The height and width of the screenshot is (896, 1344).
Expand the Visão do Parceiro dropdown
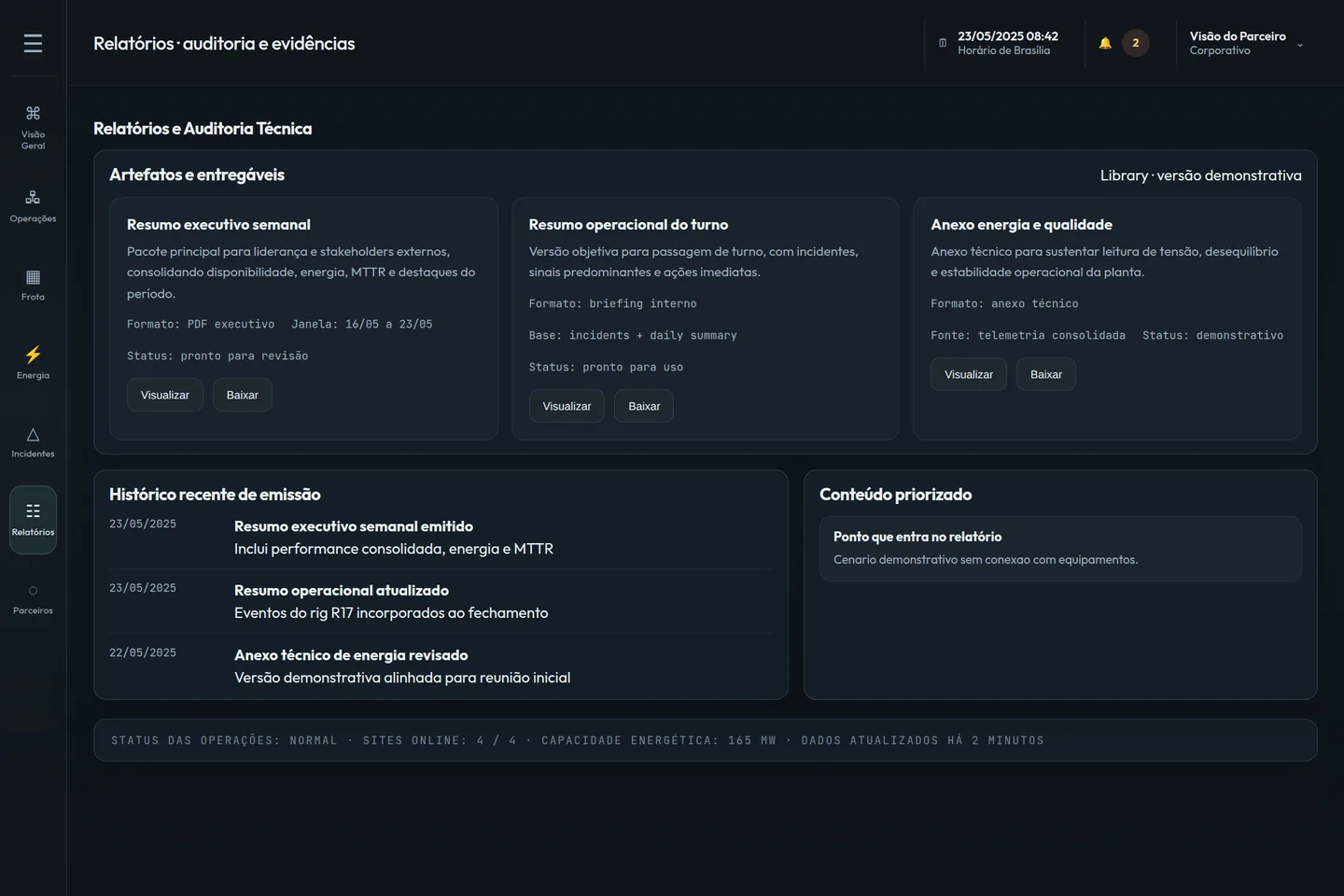pyautogui.click(x=1246, y=43)
